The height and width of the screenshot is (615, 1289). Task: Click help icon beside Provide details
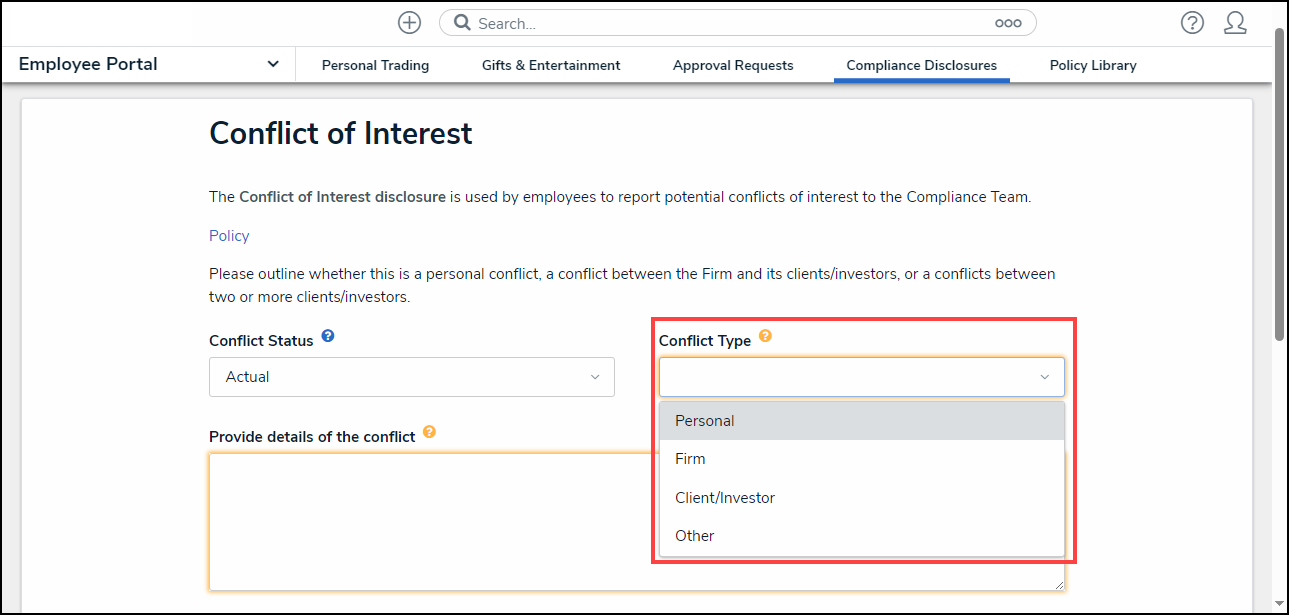(429, 432)
